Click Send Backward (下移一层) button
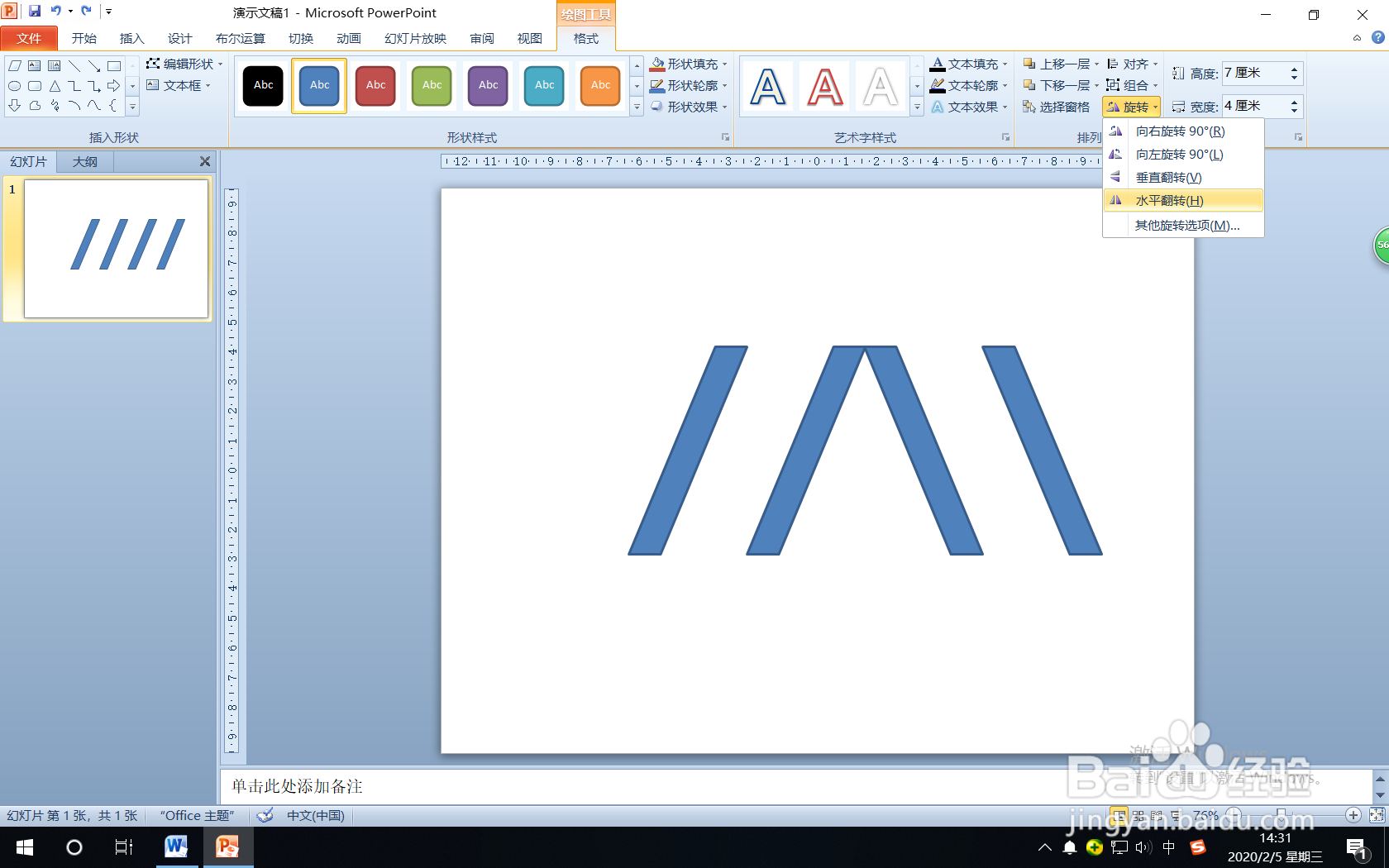 tap(1061, 86)
